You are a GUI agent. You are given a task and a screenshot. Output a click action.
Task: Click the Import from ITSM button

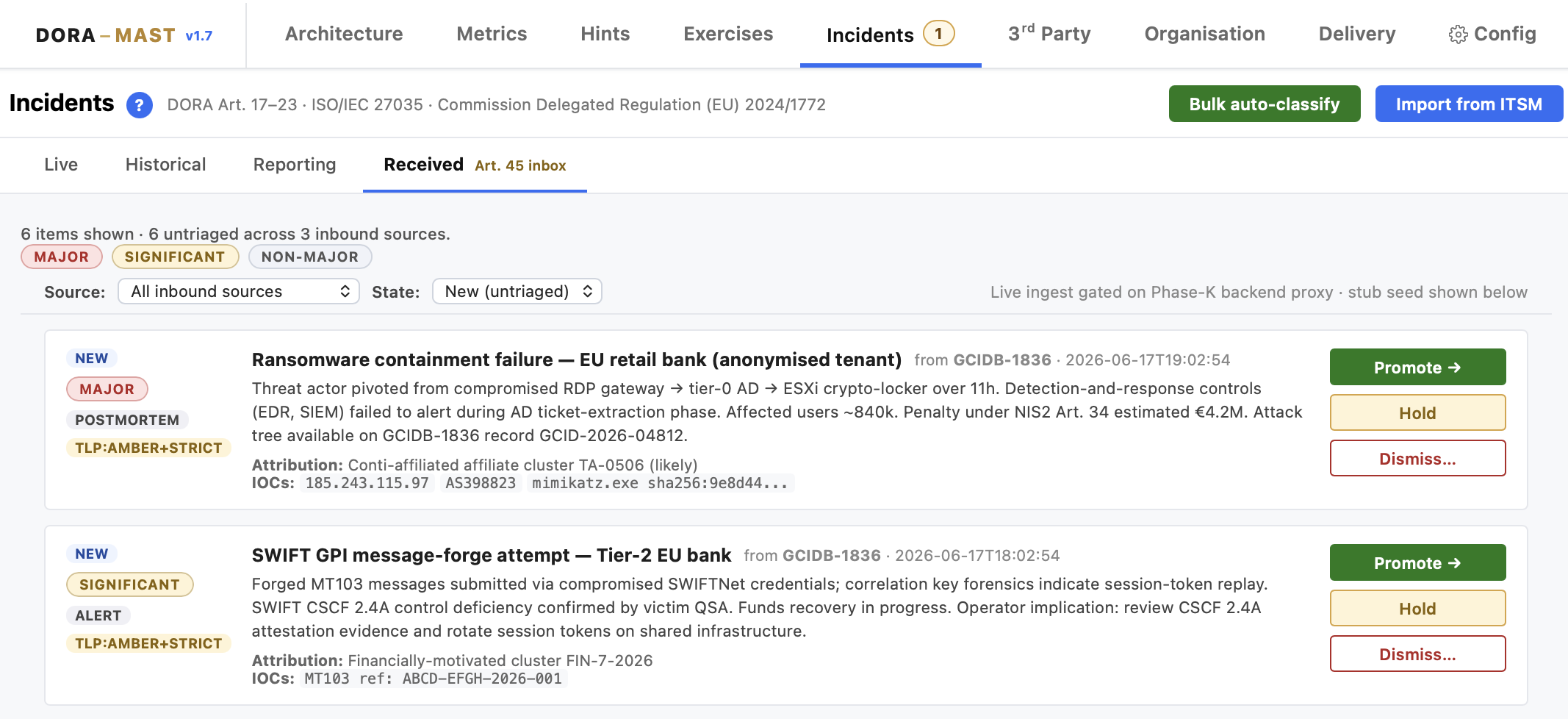coord(1469,104)
